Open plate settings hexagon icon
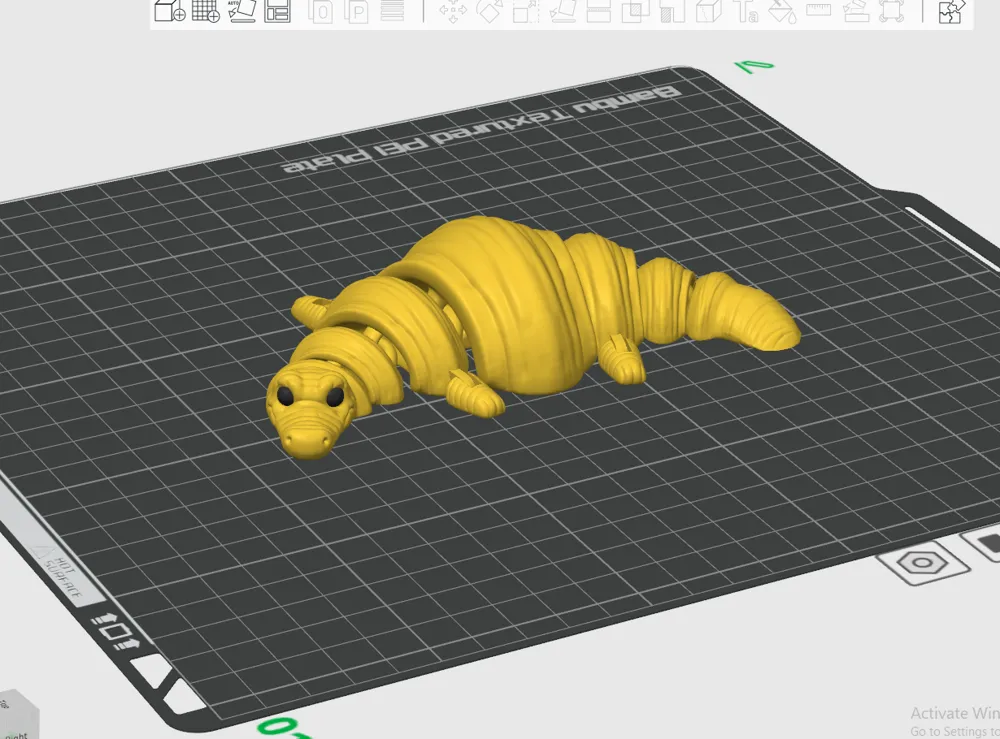This screenshot has width=1000, height=739. point(922,562)
